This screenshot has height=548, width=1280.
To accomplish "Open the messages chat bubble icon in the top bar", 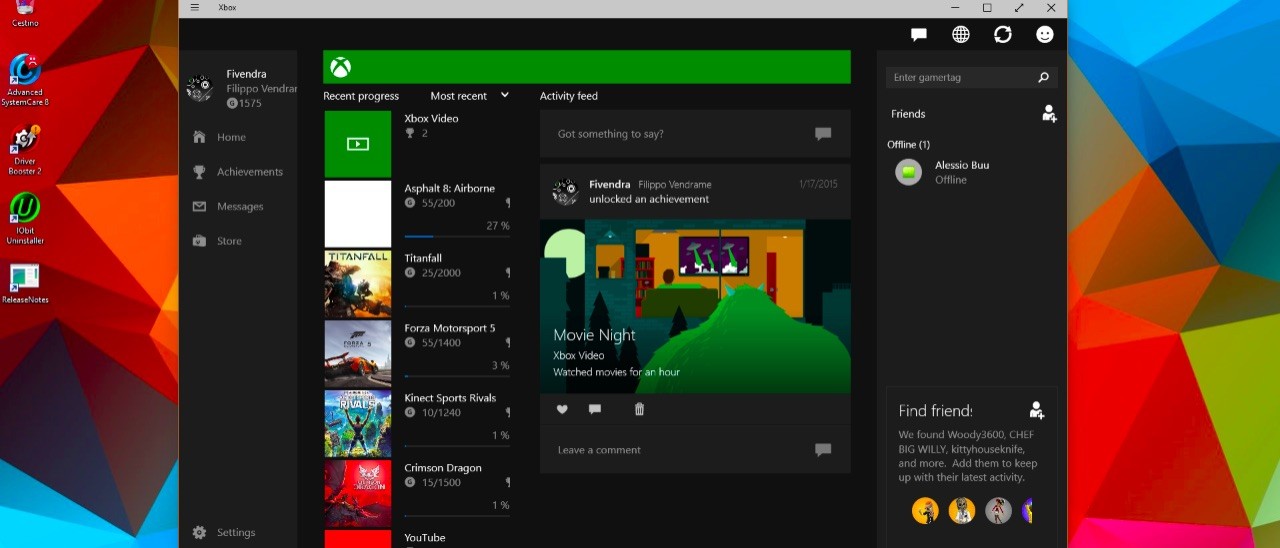I will coord(919,34).
